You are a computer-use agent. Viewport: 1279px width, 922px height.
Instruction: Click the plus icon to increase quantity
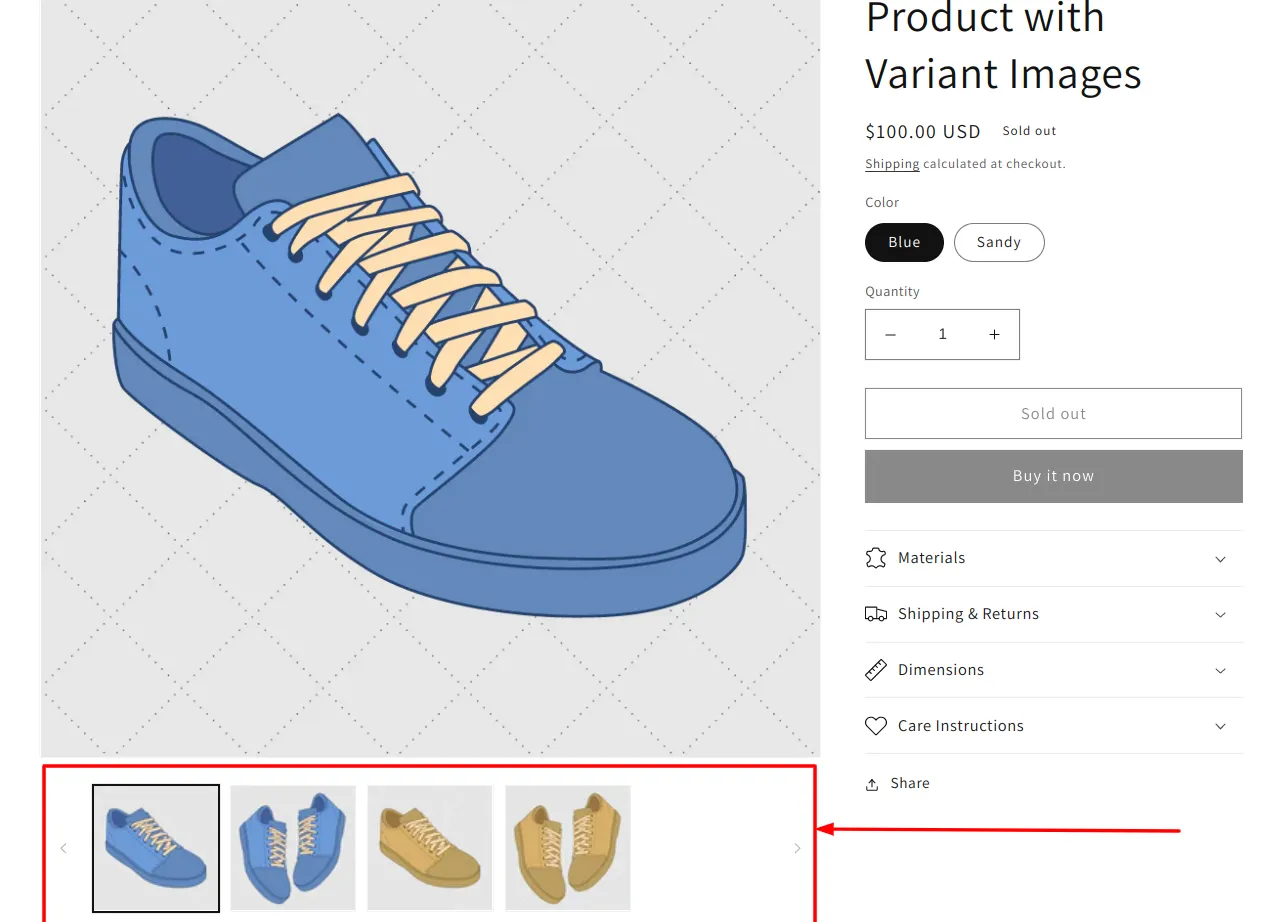[x=994, y=334]
